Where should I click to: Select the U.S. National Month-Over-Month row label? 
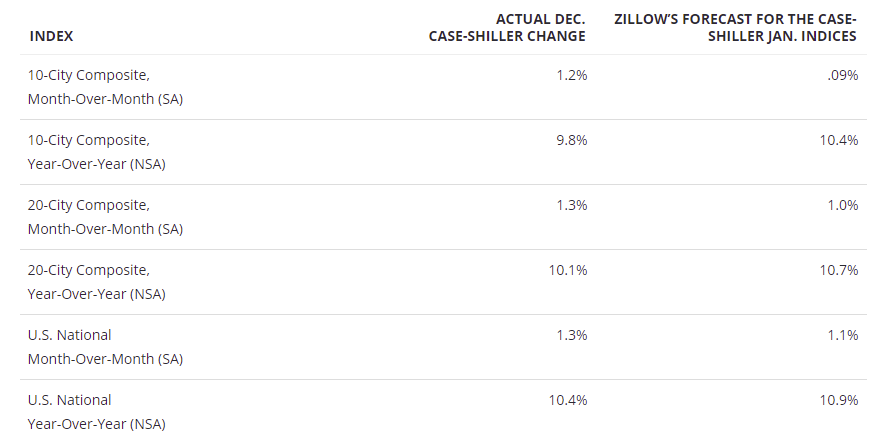(106, 347)
